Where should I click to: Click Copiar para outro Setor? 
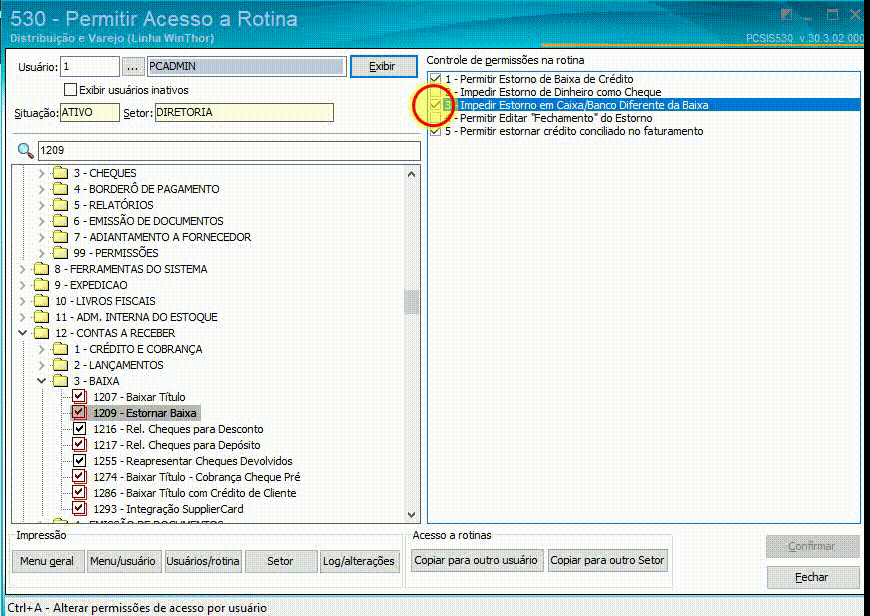click(607, 561)
